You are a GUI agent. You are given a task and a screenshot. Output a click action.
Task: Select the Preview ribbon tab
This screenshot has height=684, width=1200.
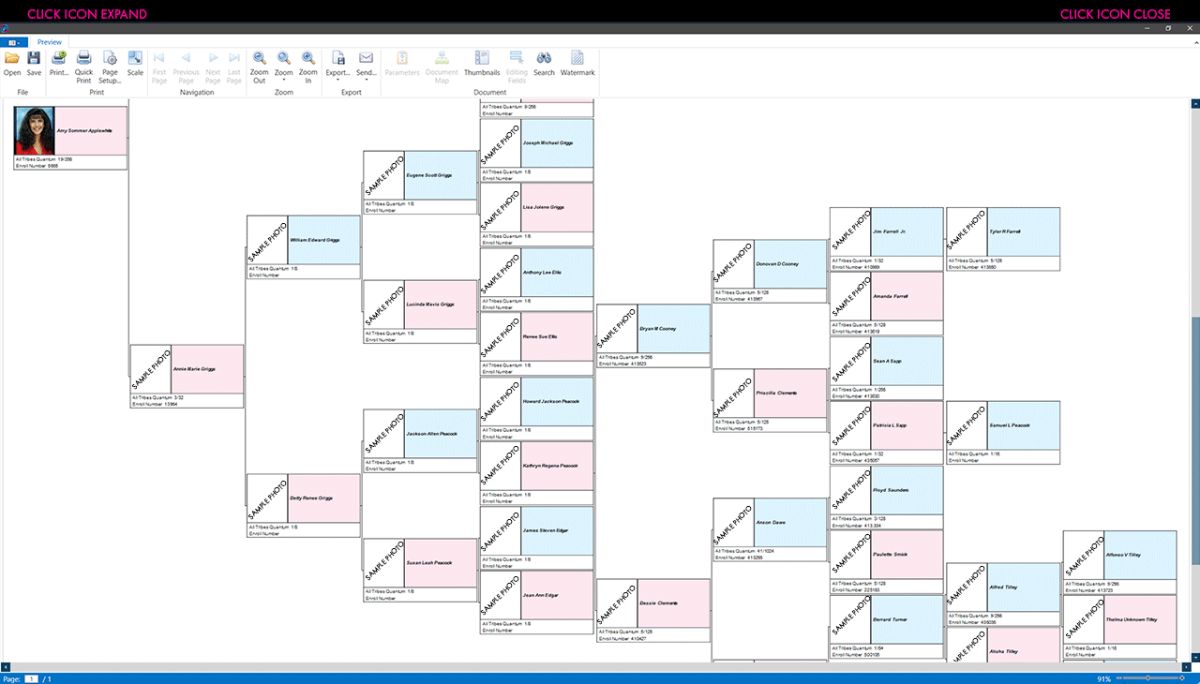(x=50, y=42)
